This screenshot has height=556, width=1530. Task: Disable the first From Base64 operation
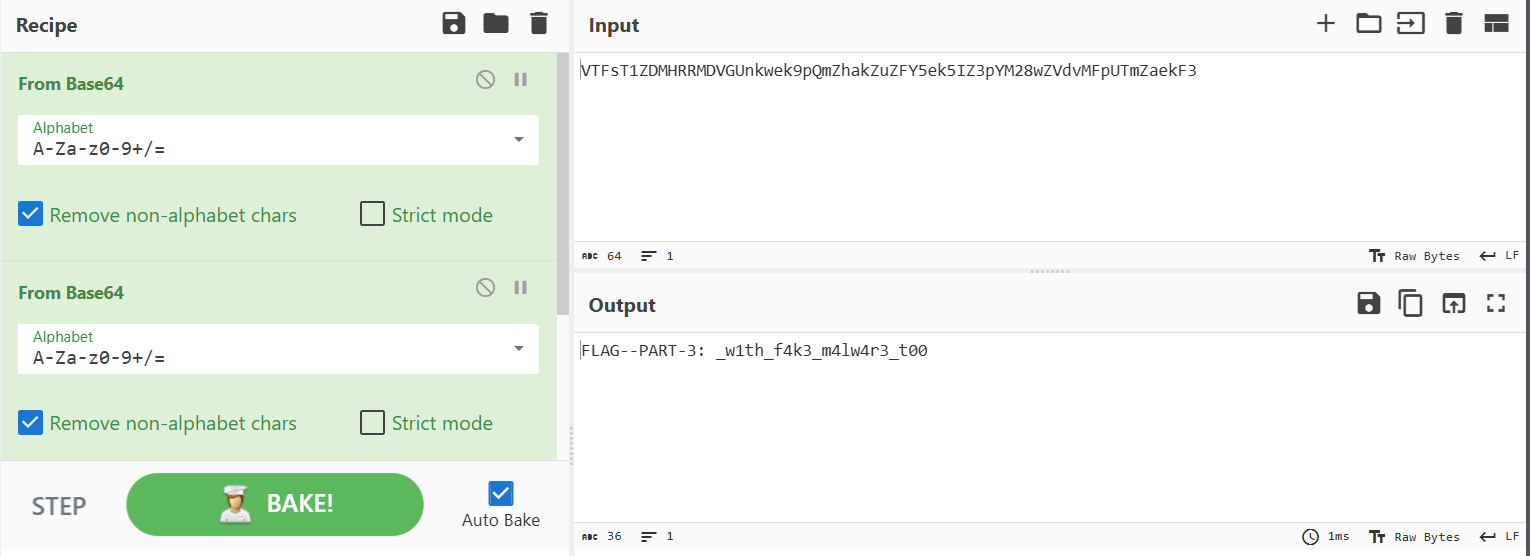pyautogui.click(x=485, y=80)
